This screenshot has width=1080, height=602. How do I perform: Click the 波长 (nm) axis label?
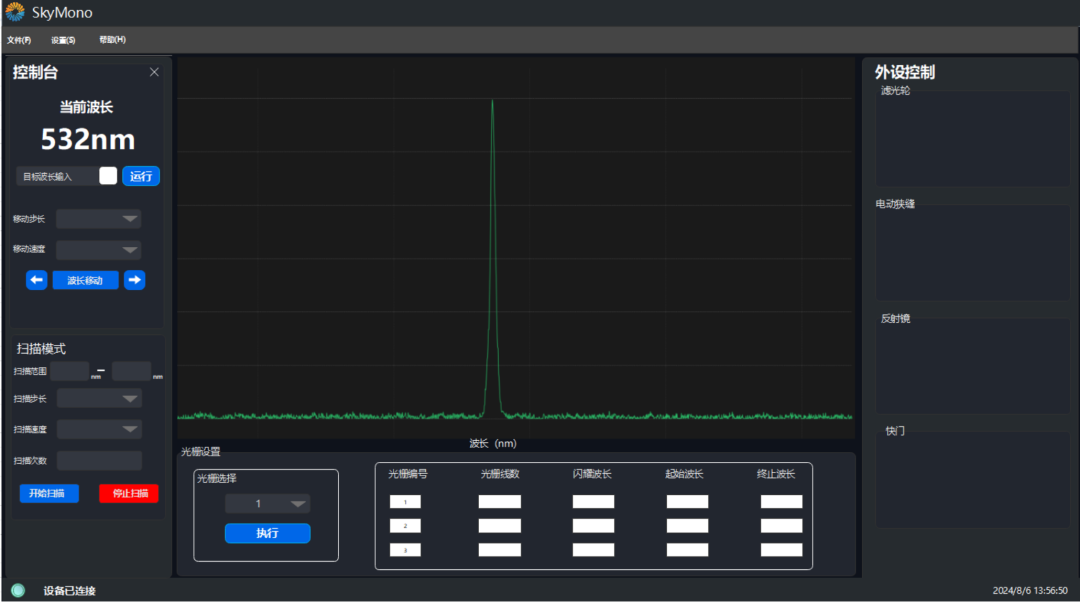493,444
